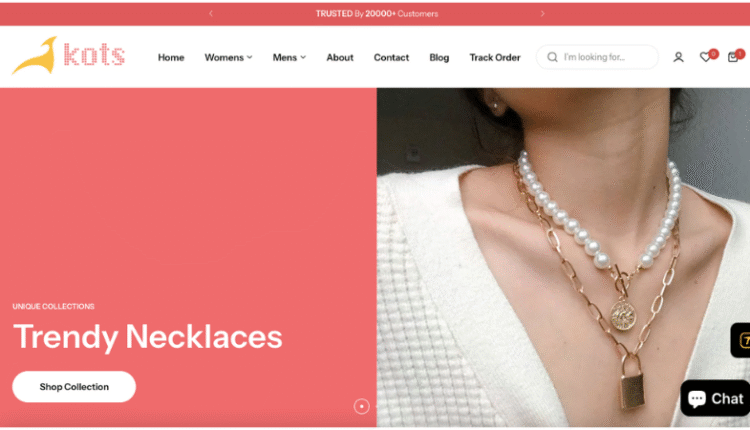
Task: Show next announcement with right arrow
Action: tap(542, 13)
